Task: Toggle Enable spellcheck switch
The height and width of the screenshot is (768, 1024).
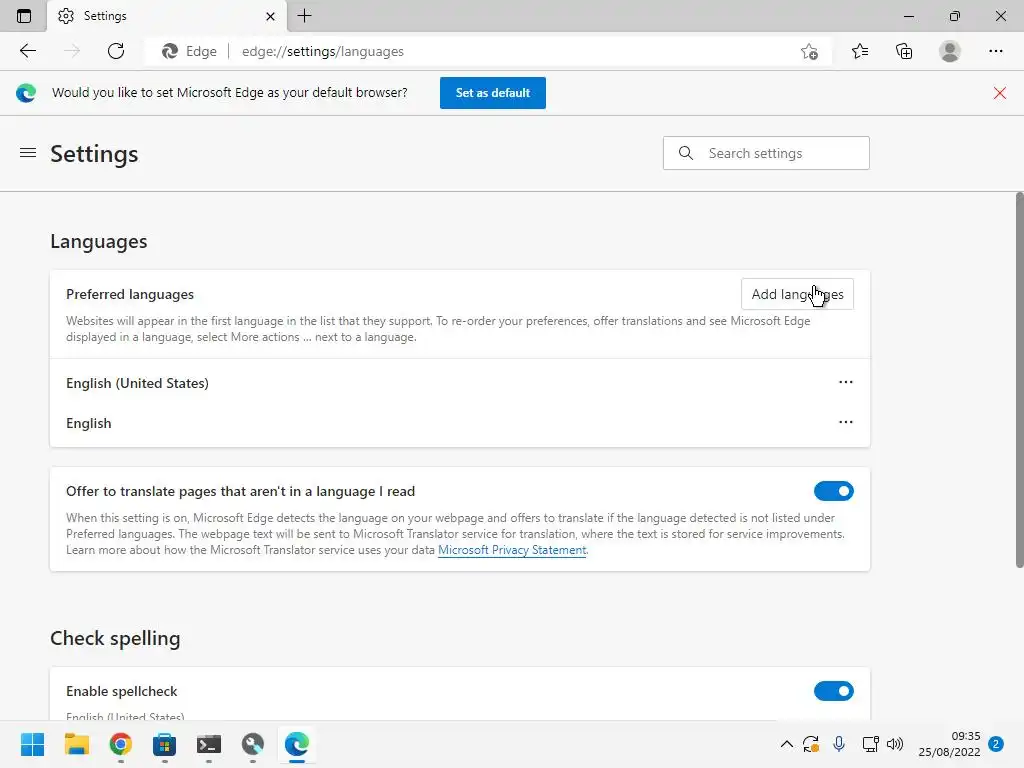Action: click(x=833, y=691)
